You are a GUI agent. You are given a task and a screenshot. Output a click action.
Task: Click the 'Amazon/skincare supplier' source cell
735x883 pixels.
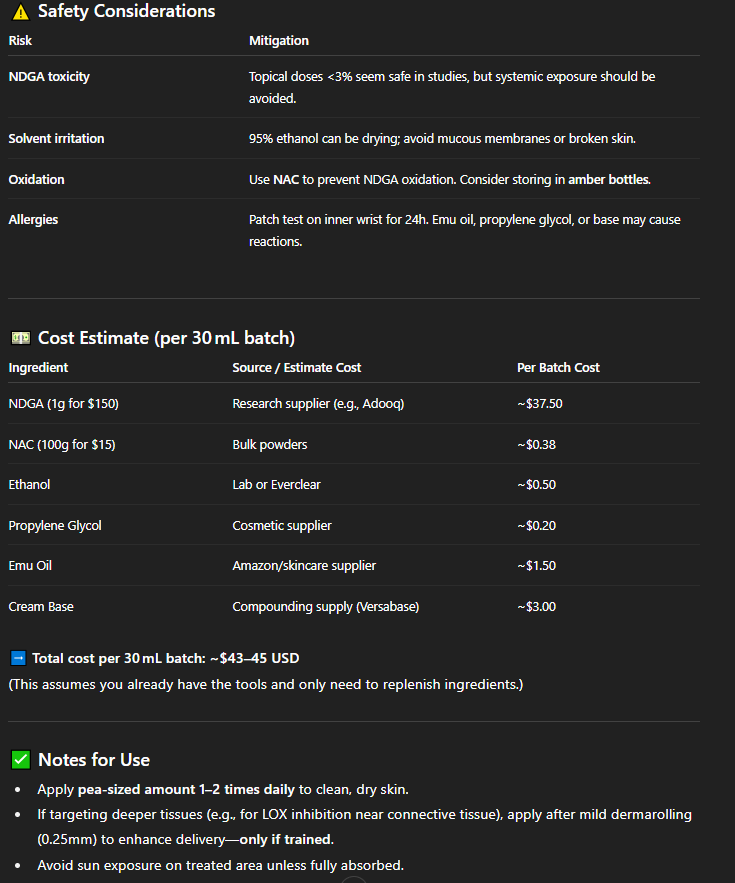tap(304, 566)
